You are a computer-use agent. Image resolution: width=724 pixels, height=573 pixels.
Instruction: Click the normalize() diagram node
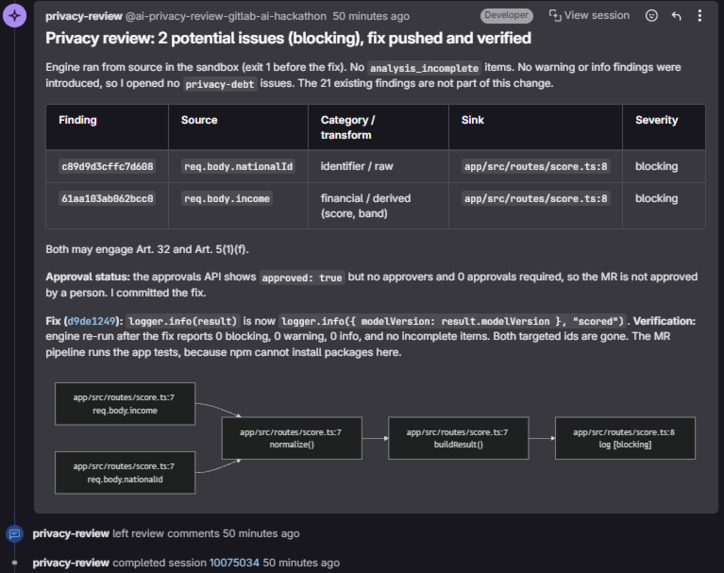292,438
